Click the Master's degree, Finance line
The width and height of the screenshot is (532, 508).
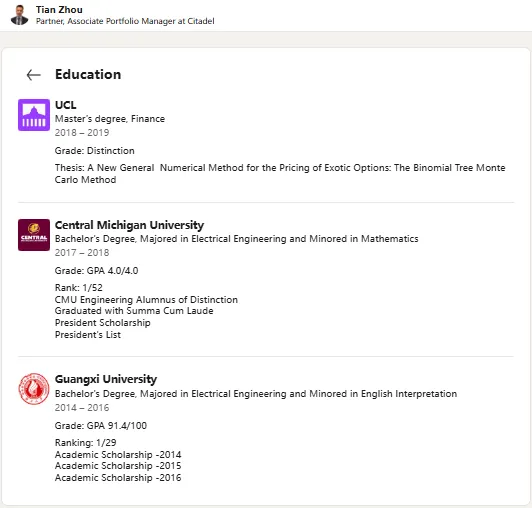tap(110, 119)
